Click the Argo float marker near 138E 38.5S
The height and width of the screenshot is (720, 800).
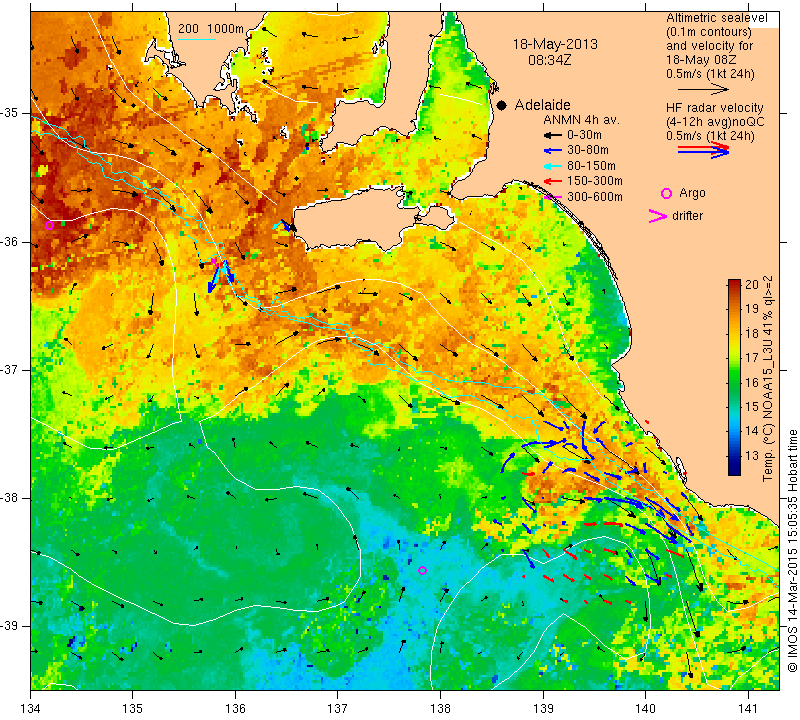click(x=422, y=570)
